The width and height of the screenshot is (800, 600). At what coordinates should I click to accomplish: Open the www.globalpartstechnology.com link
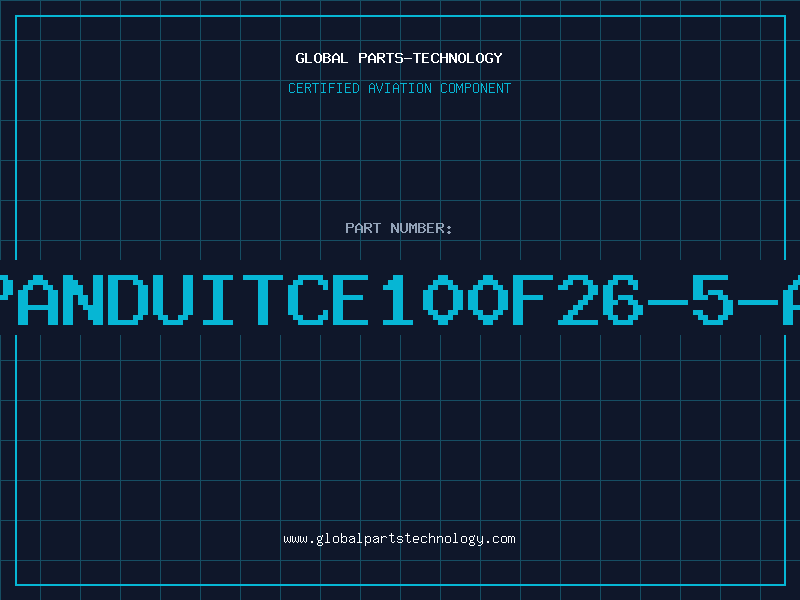(x=399, y=539)
